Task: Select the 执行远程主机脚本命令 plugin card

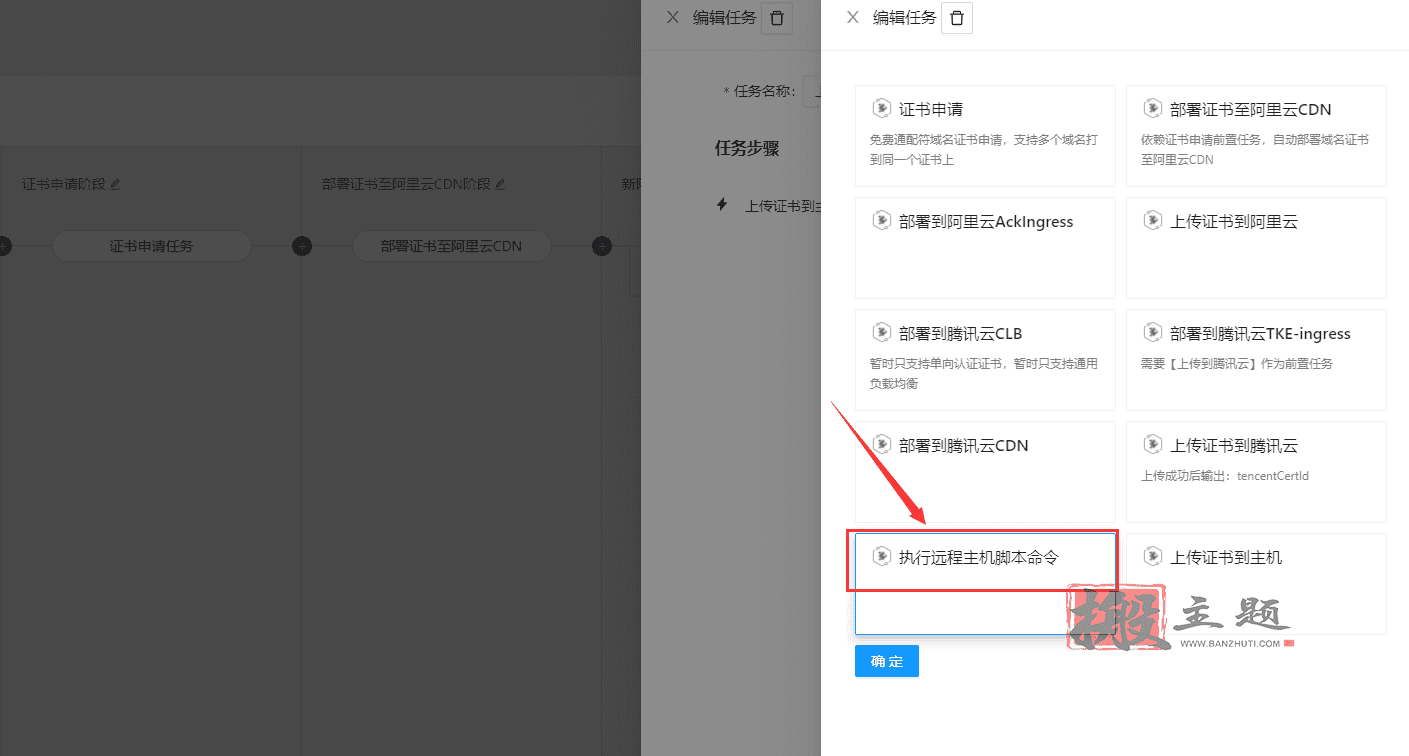Action: 985,584
